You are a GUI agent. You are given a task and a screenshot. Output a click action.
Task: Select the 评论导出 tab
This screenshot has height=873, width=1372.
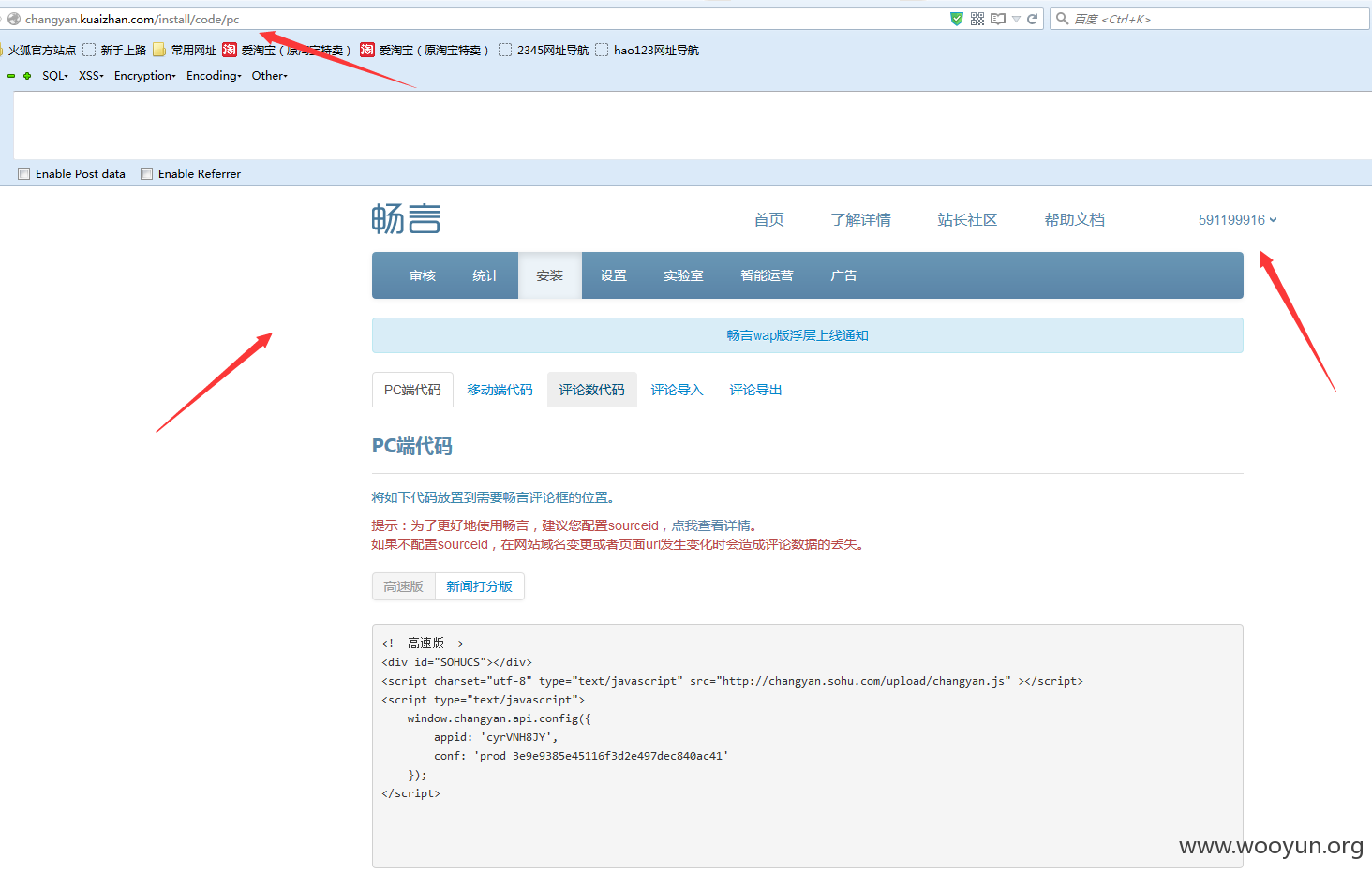coord(755,390)
